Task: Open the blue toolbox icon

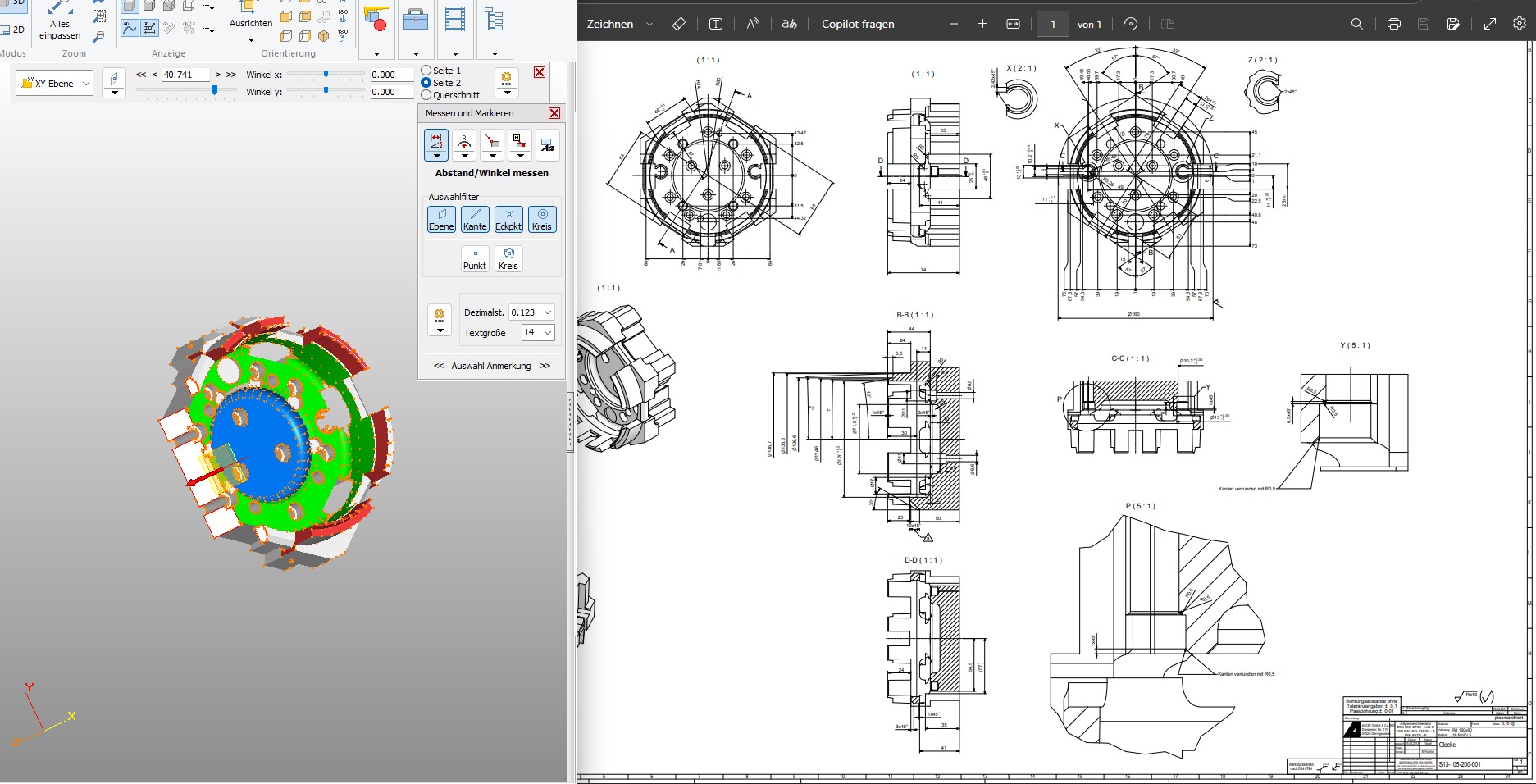Action: pyautogui.click(x=416, y=20)
